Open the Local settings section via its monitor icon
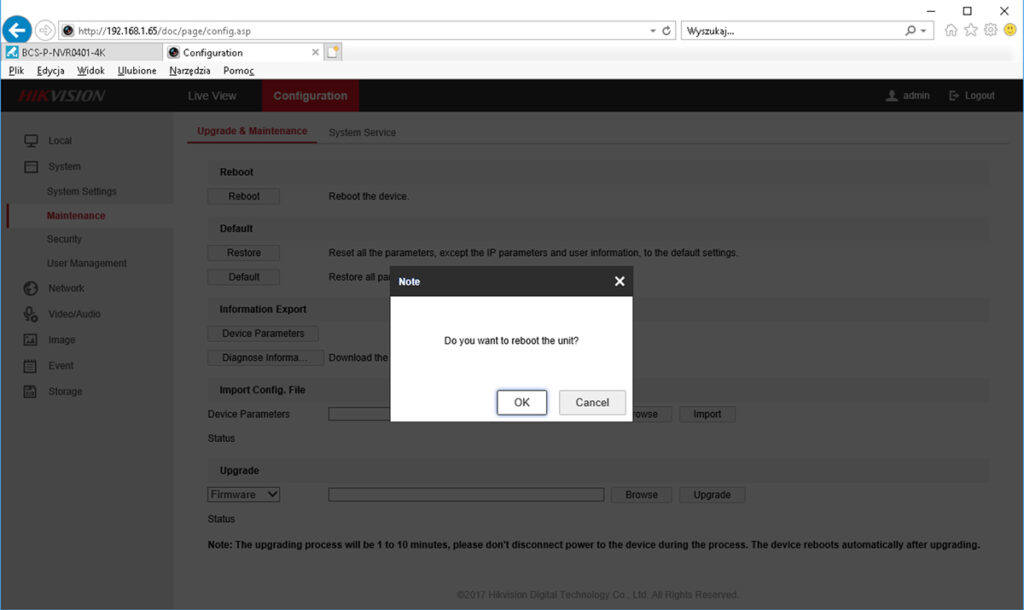Screen dimensions: 1024x610 (29, 140)
